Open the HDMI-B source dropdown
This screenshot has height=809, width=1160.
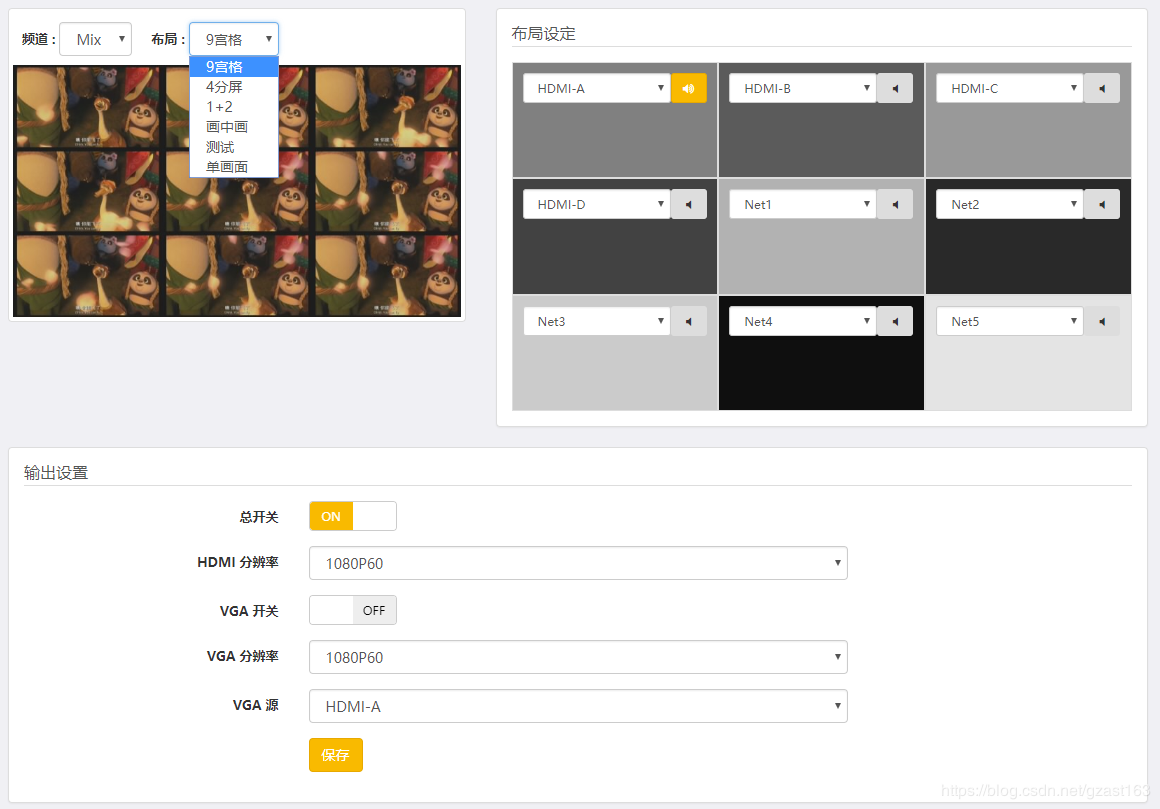pos(803,88)
